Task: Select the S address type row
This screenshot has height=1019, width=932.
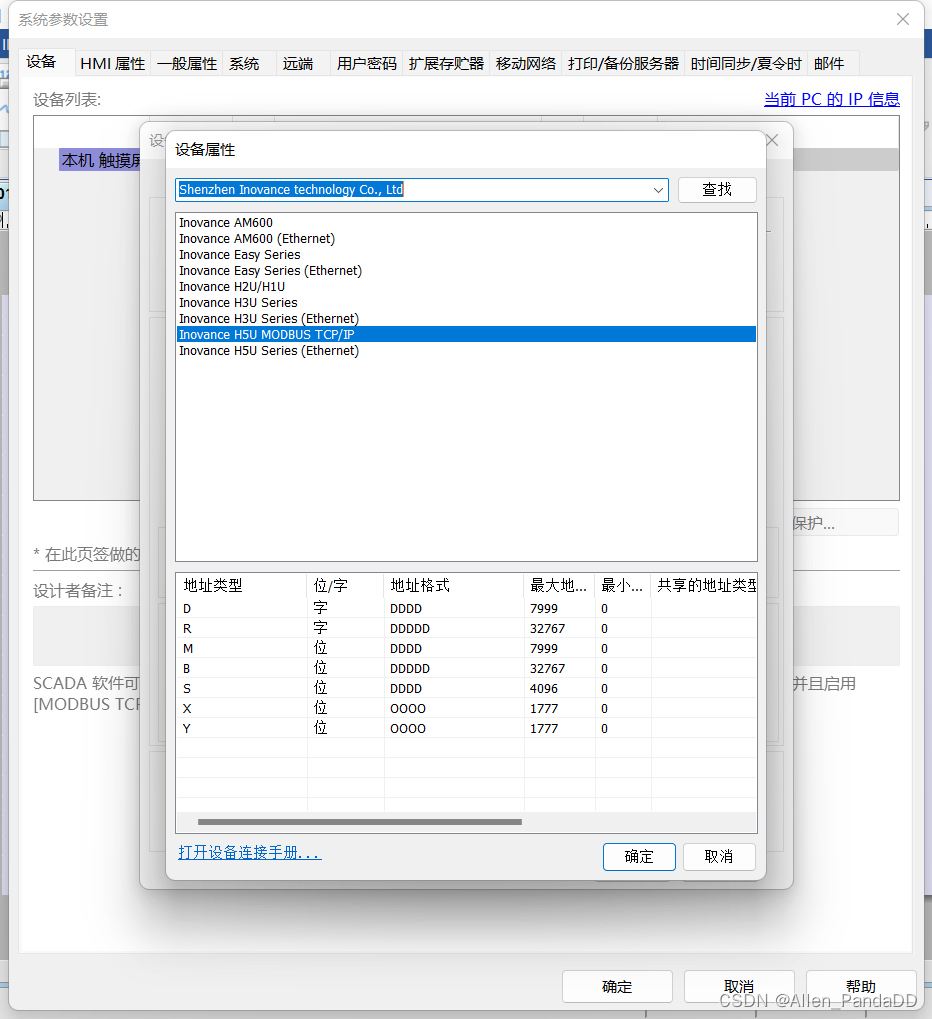Action: tap(466, 689)
